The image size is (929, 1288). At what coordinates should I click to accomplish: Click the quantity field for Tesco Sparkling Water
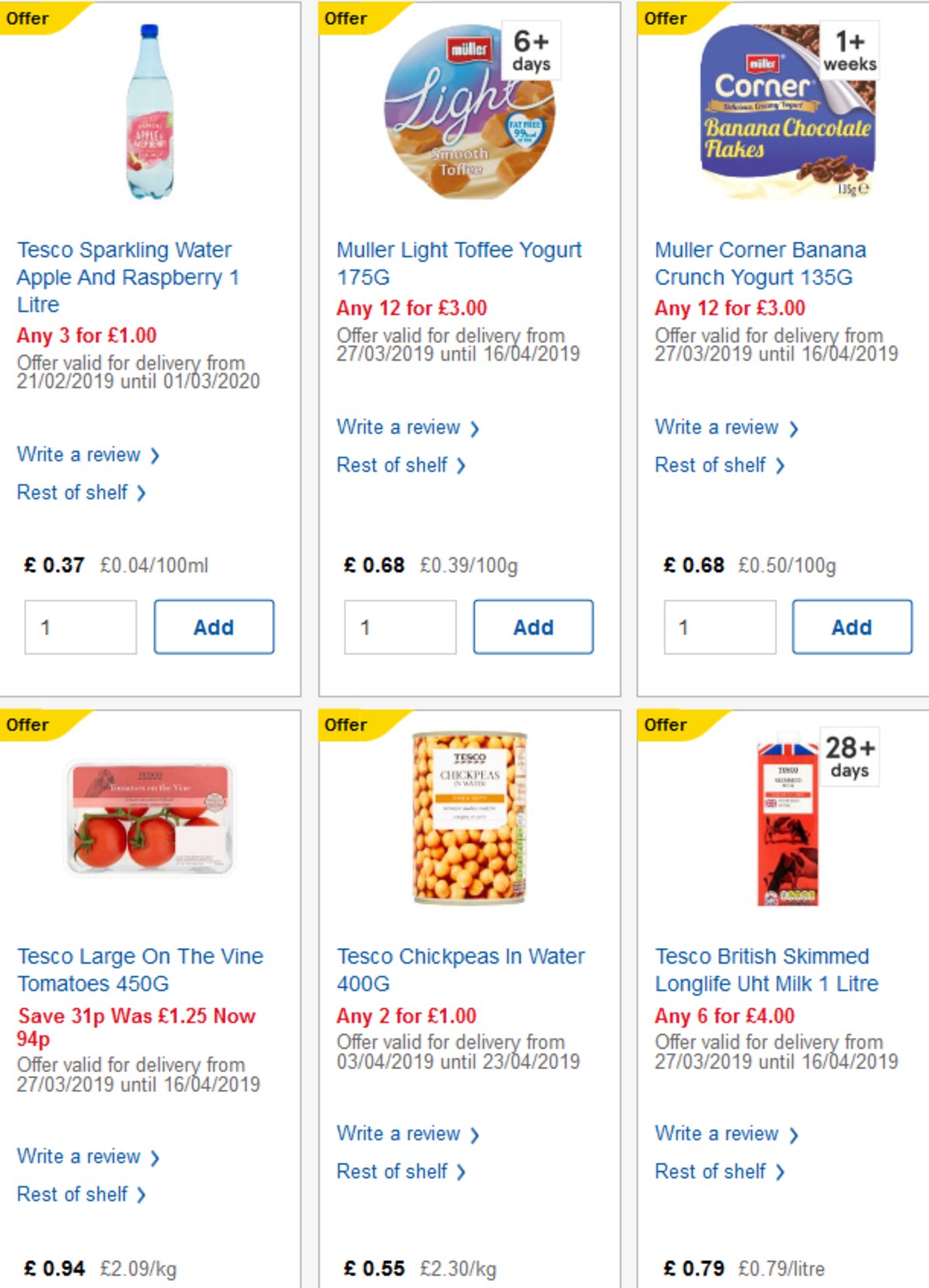pos(81,627)
